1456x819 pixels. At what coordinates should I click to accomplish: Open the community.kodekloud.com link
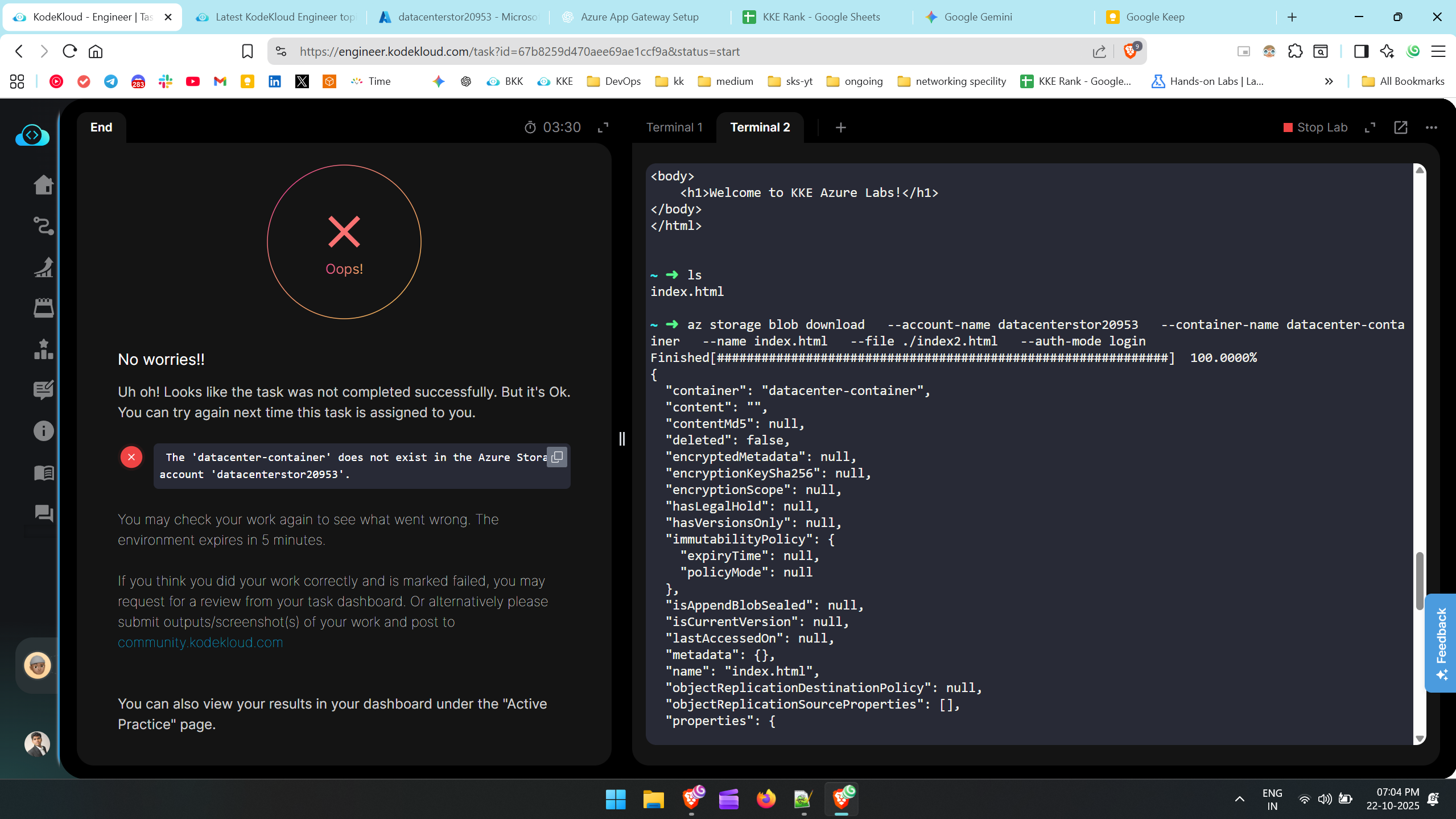pyautogui.click(x=200, y=643)
